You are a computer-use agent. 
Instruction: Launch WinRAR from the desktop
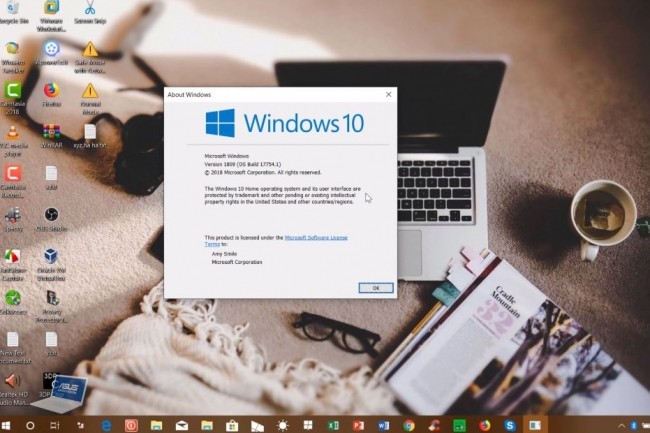51,136
